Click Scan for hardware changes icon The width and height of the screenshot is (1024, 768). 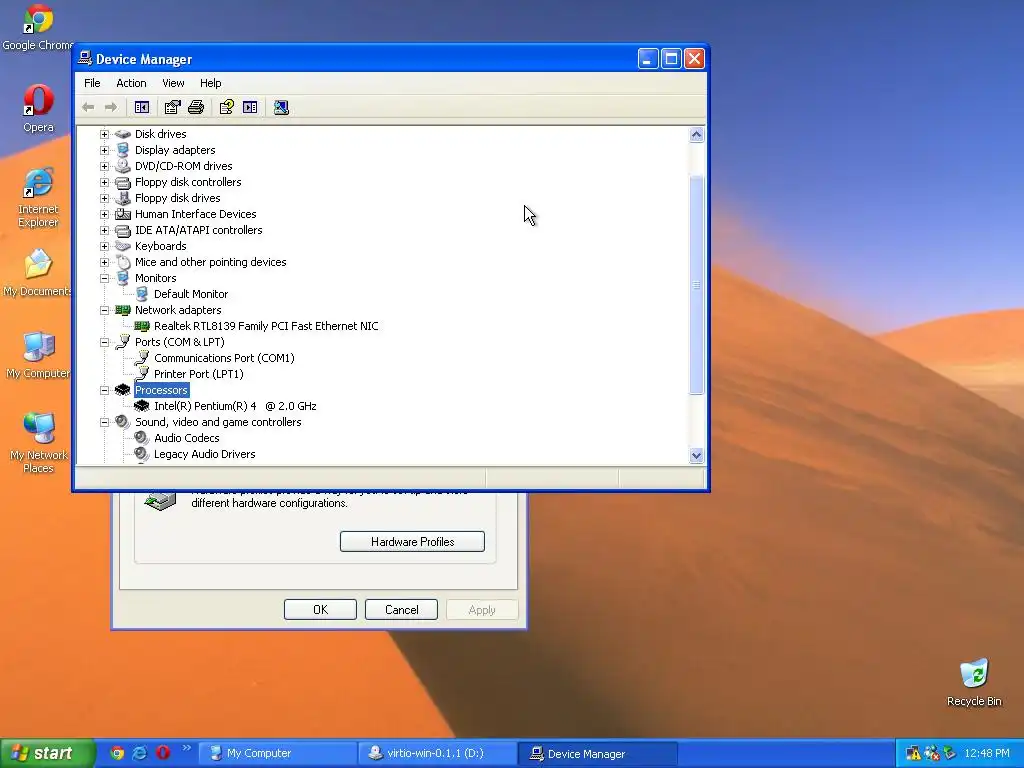281,107
